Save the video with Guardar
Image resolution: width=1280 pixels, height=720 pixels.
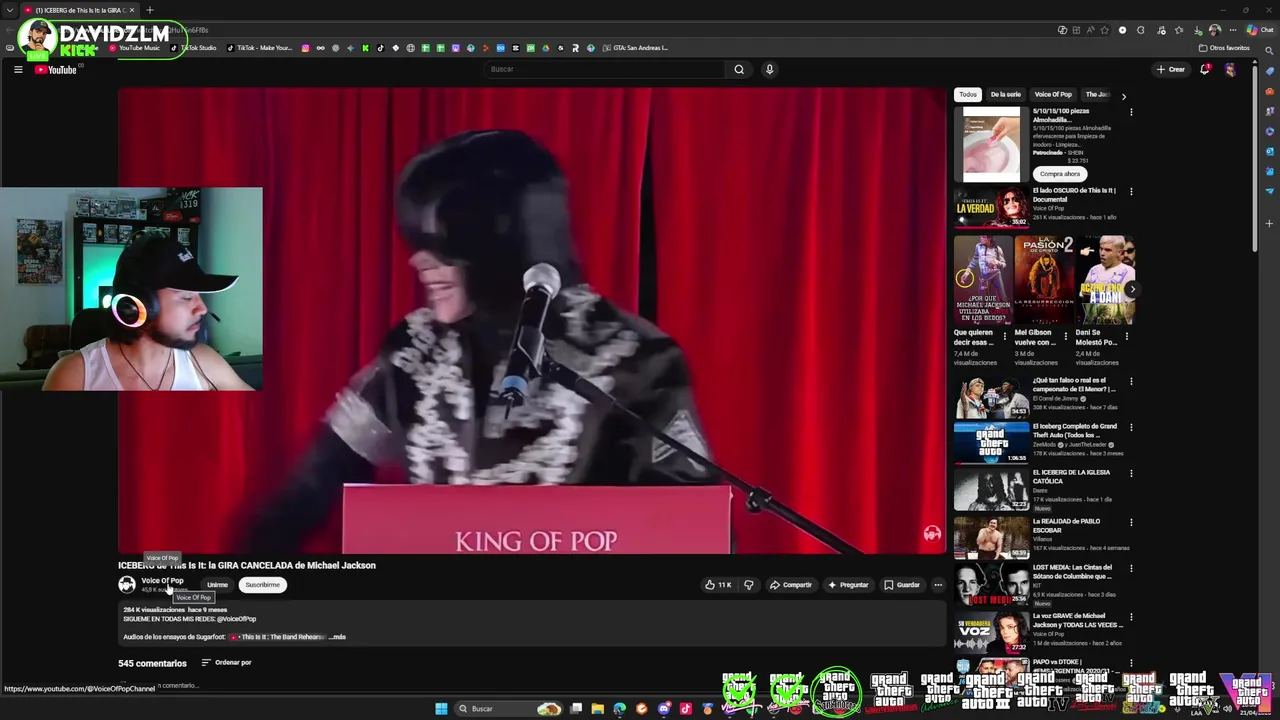point(902,585)
